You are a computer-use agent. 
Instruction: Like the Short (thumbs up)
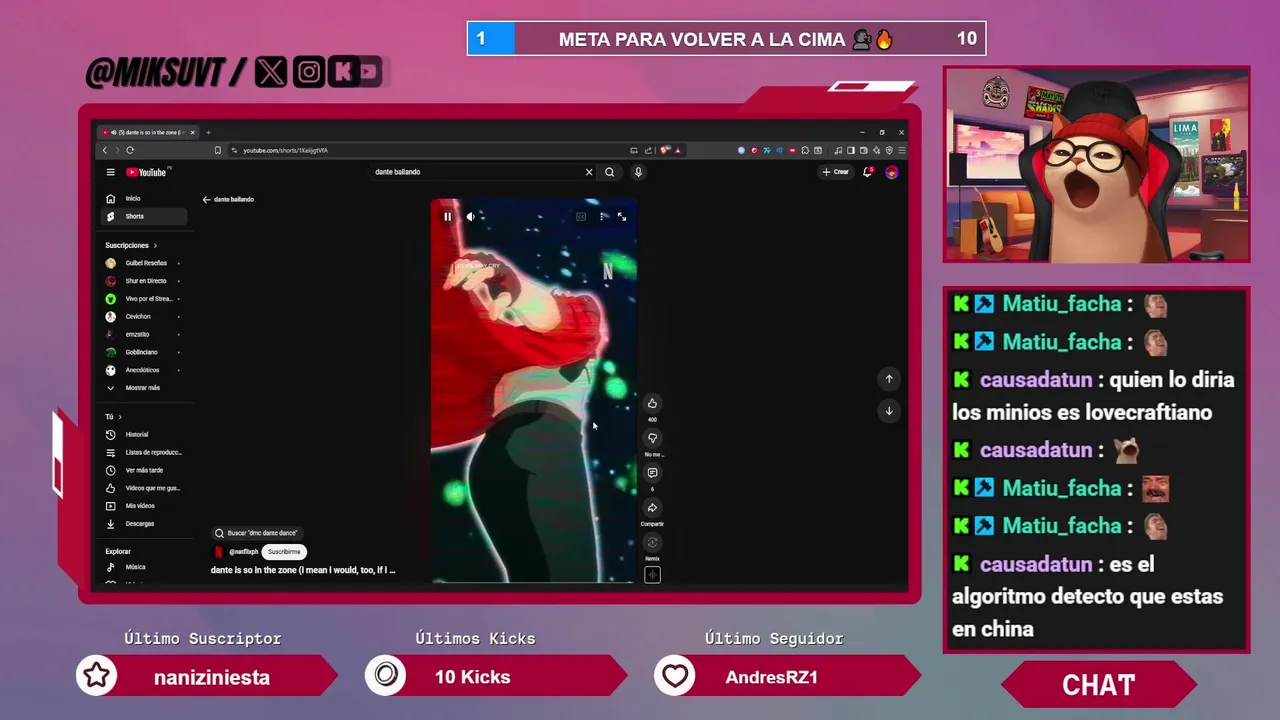click(x=652, y=403)
